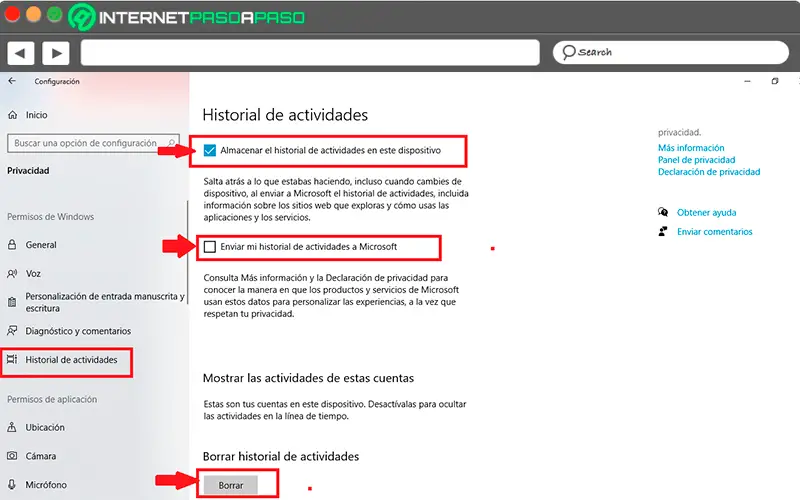Click the Permisos de Windows section label
Viewport: 800px width, 500px height.
[51, 216]
